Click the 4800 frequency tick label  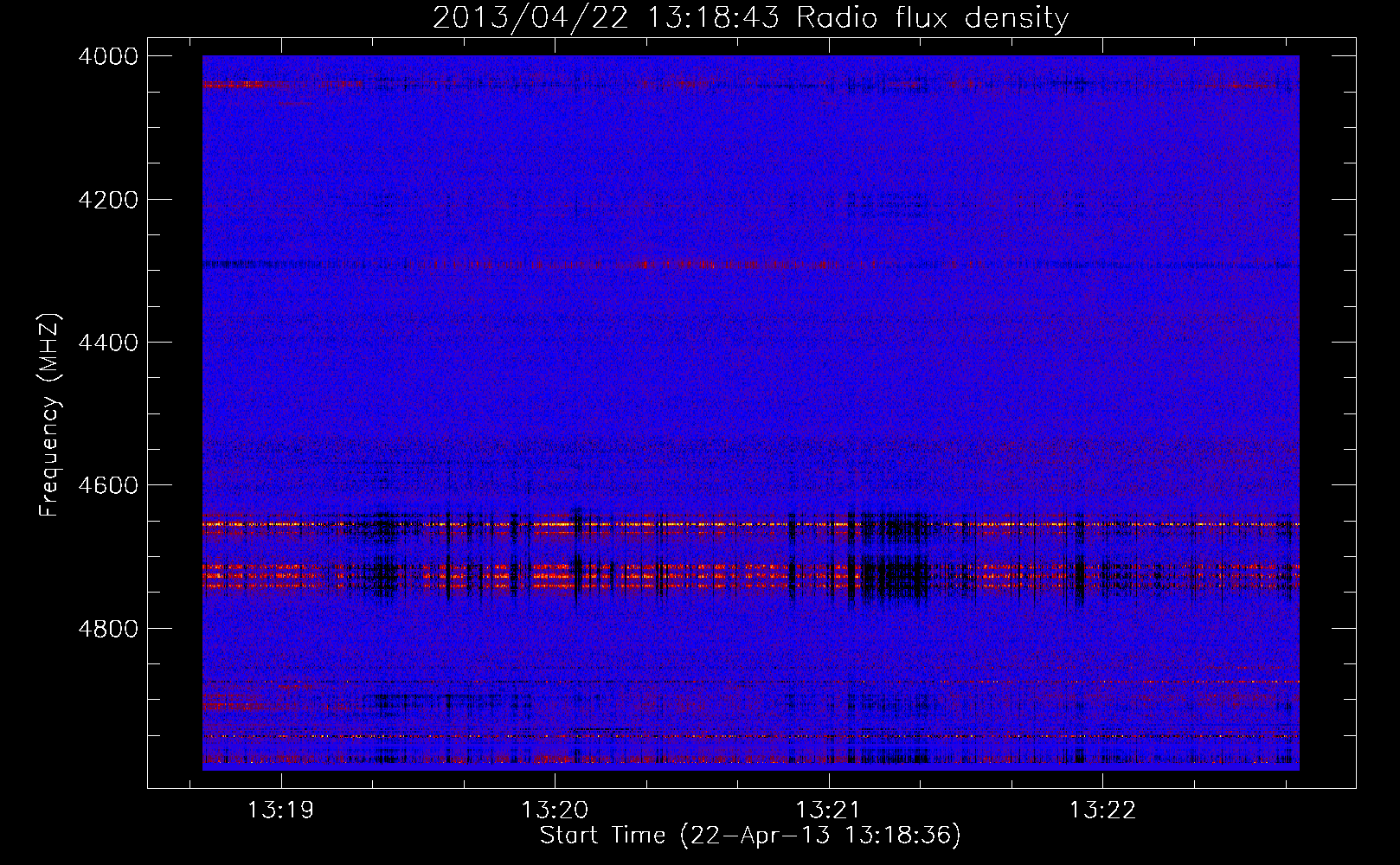click(x=108, y=628)
